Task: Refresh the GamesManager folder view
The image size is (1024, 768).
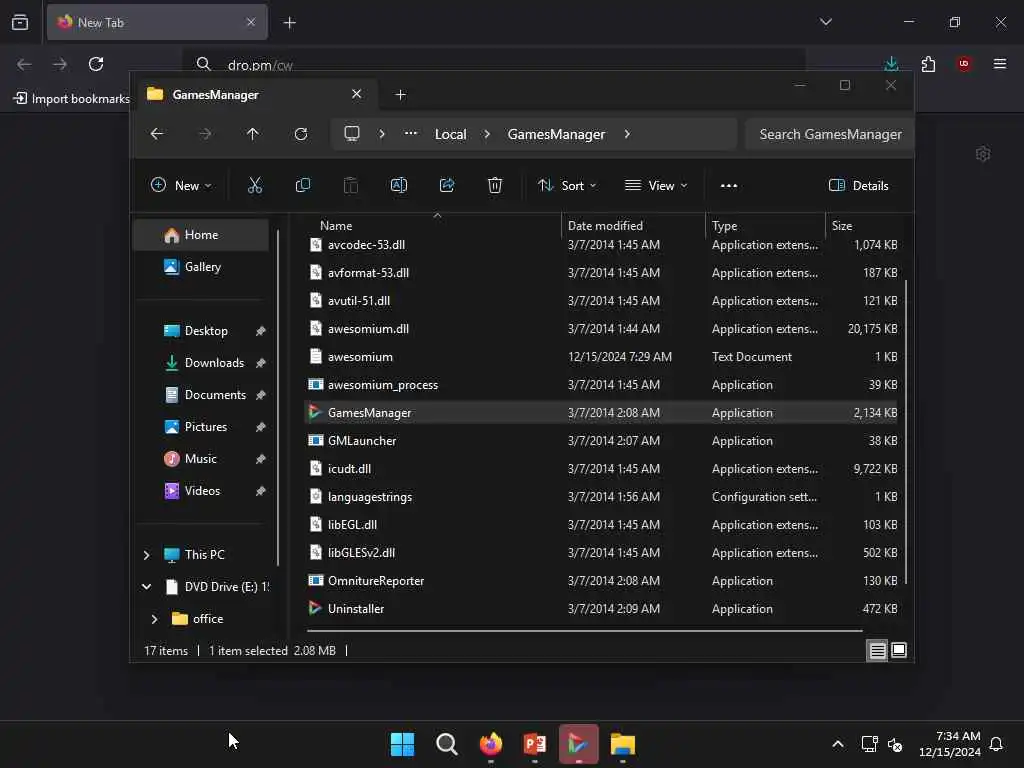Action: [x=301, y=134]
